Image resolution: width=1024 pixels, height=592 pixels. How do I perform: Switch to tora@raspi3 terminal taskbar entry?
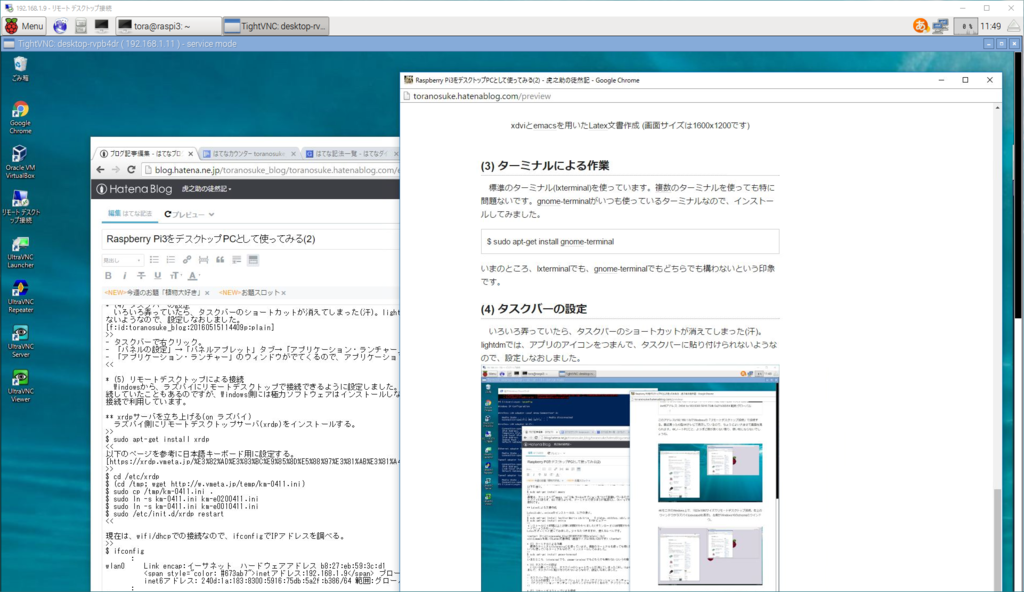click(x=168, y=26)
